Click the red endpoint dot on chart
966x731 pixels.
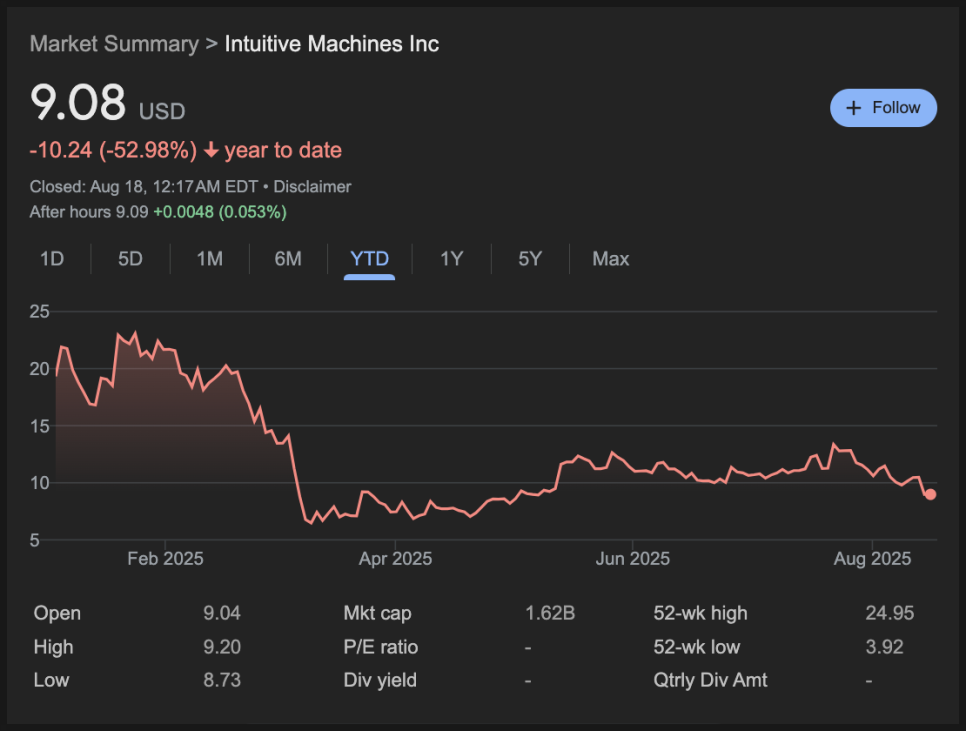(930, 494)
